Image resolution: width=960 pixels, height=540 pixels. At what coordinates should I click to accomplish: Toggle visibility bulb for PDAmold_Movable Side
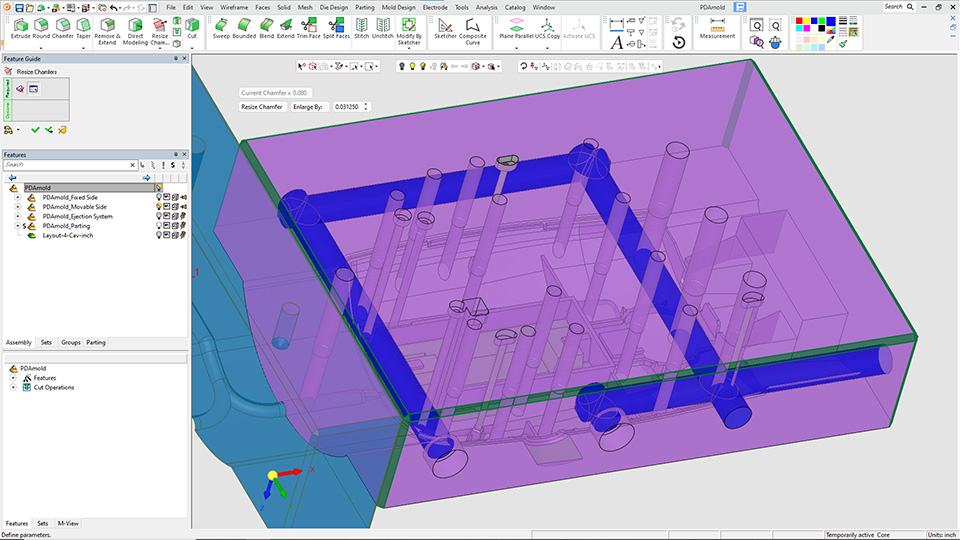159,207
